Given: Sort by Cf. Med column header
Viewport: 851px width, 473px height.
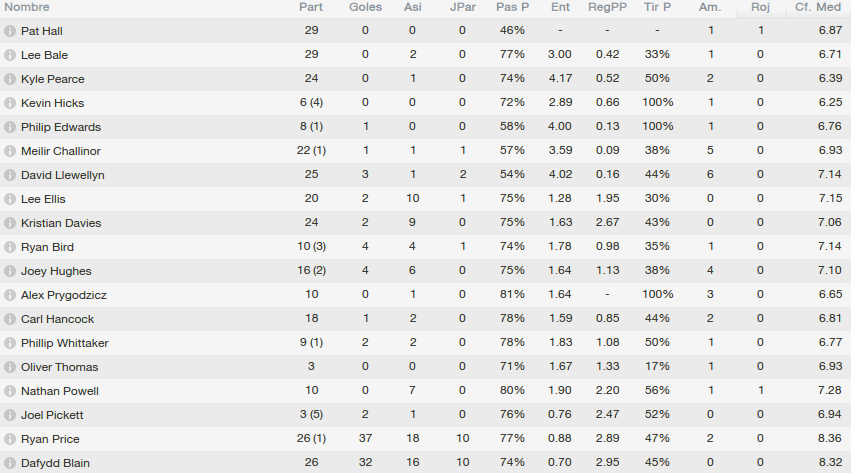Looking at the screenshot, I should pos(817,7).
